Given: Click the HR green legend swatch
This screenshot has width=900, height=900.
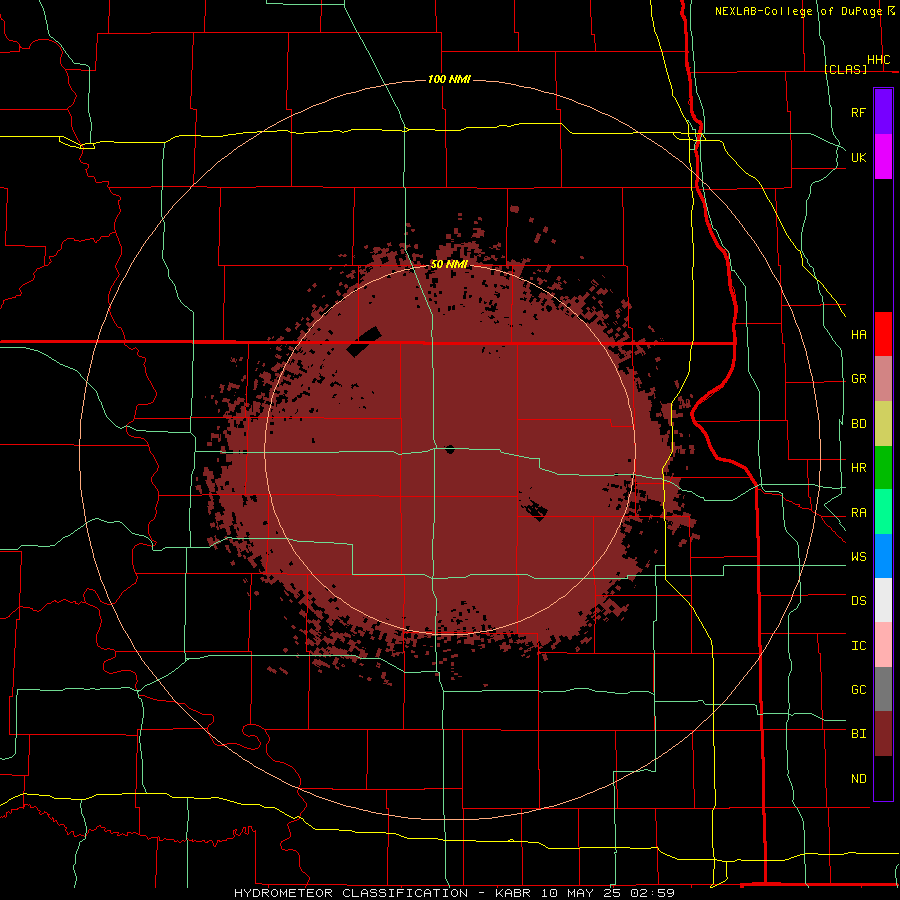Looking at the screenshot, I should pyautogui.click(x=883, y=468).
